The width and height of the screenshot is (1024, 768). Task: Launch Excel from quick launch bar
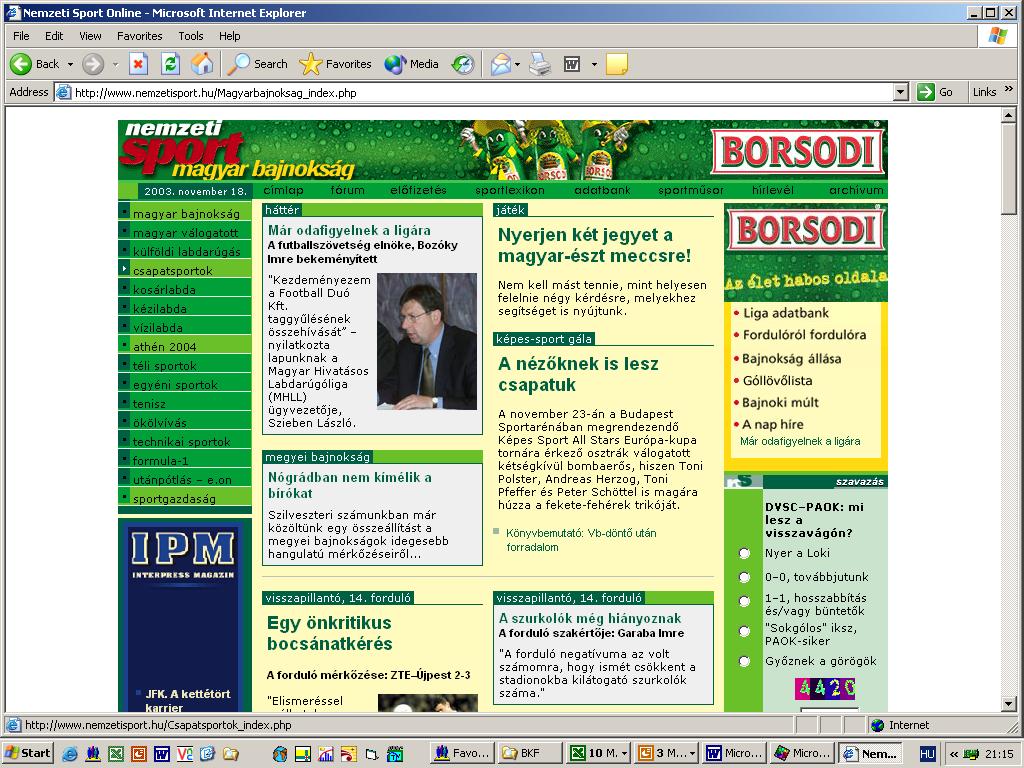(116, 754)
